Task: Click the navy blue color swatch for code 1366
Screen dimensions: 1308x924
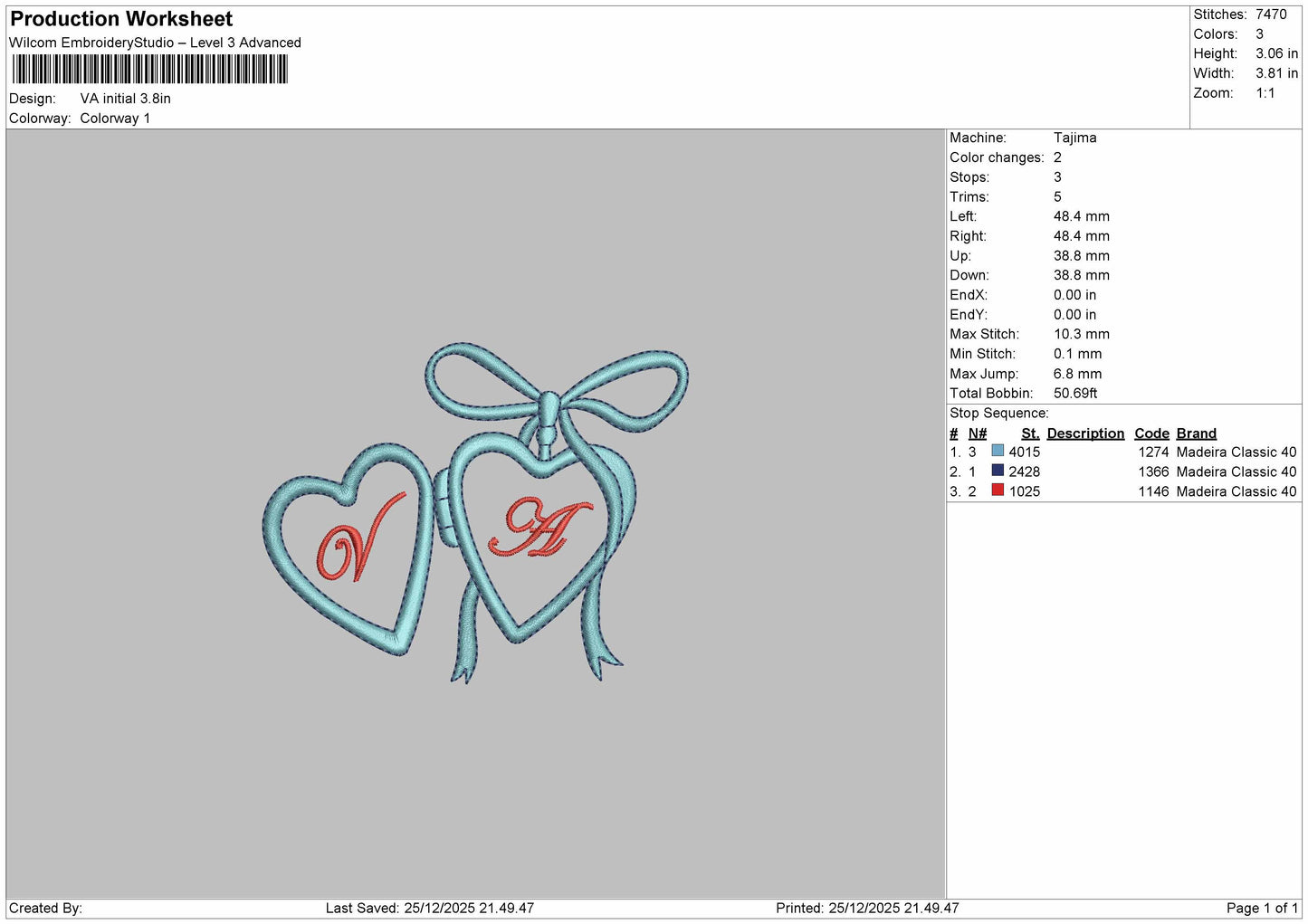Action: [x=998, y=471]
